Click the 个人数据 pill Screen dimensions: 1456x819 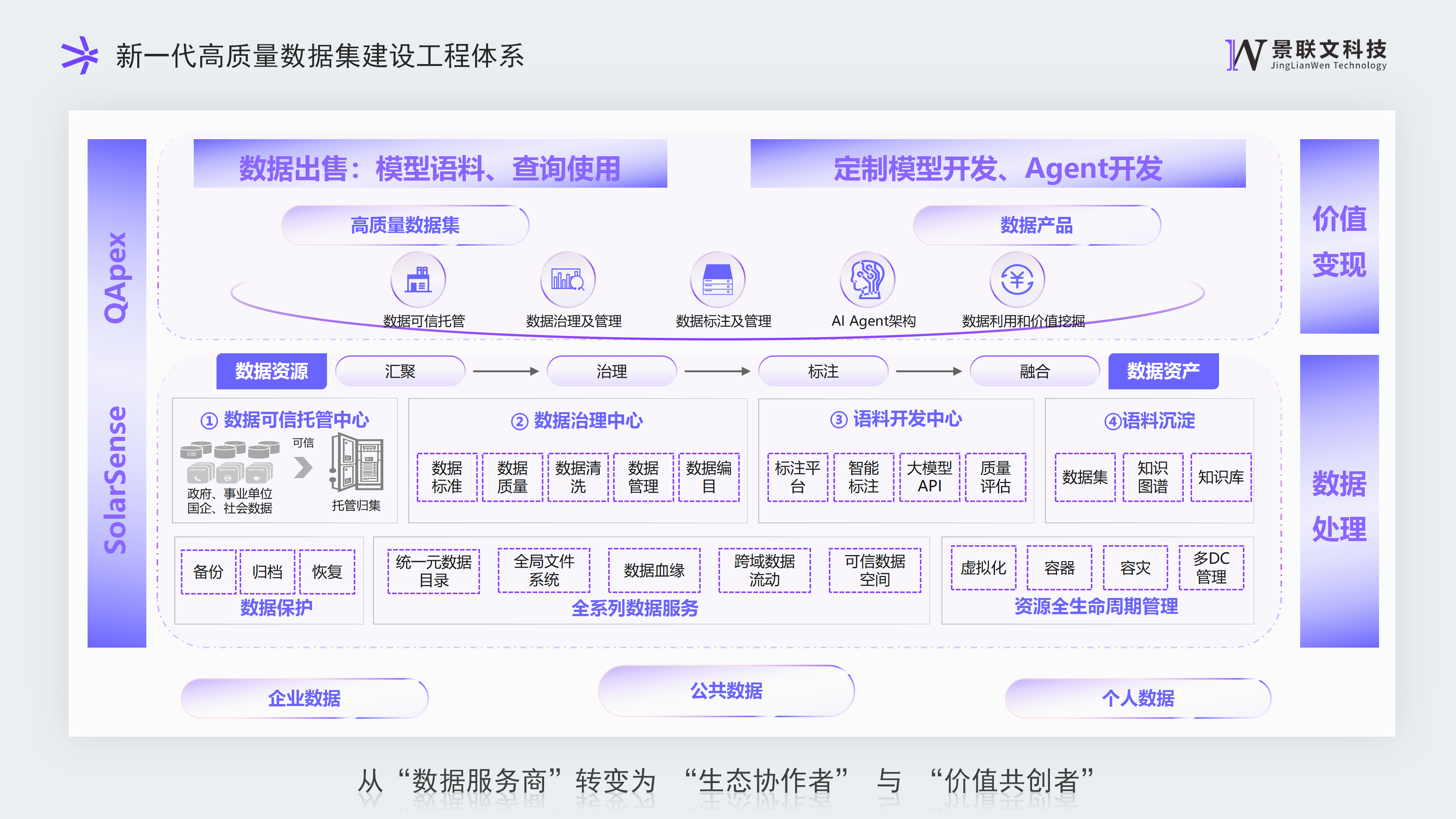pos(1138,698)
